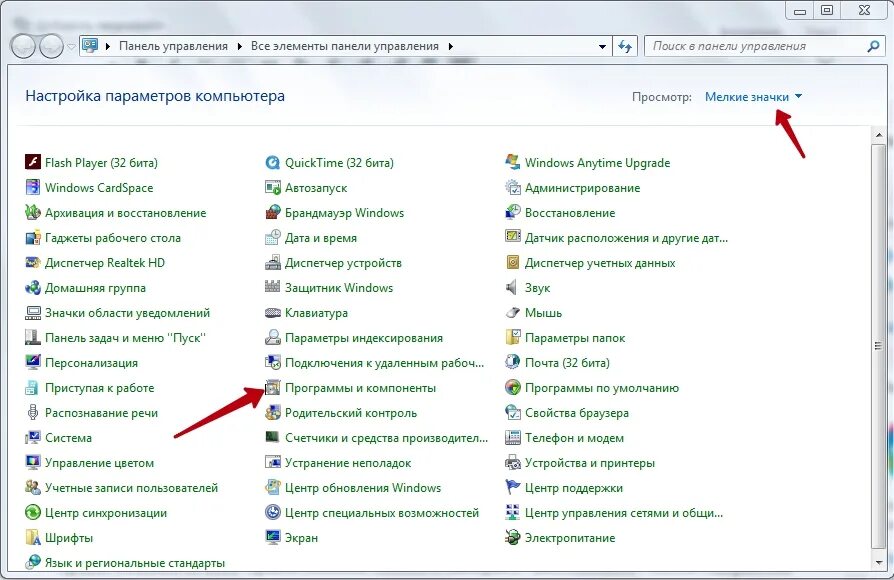Open the Центр обновления Windows icon
The height and width of the screenshot is (580, 894).
[x=273, y=488]
